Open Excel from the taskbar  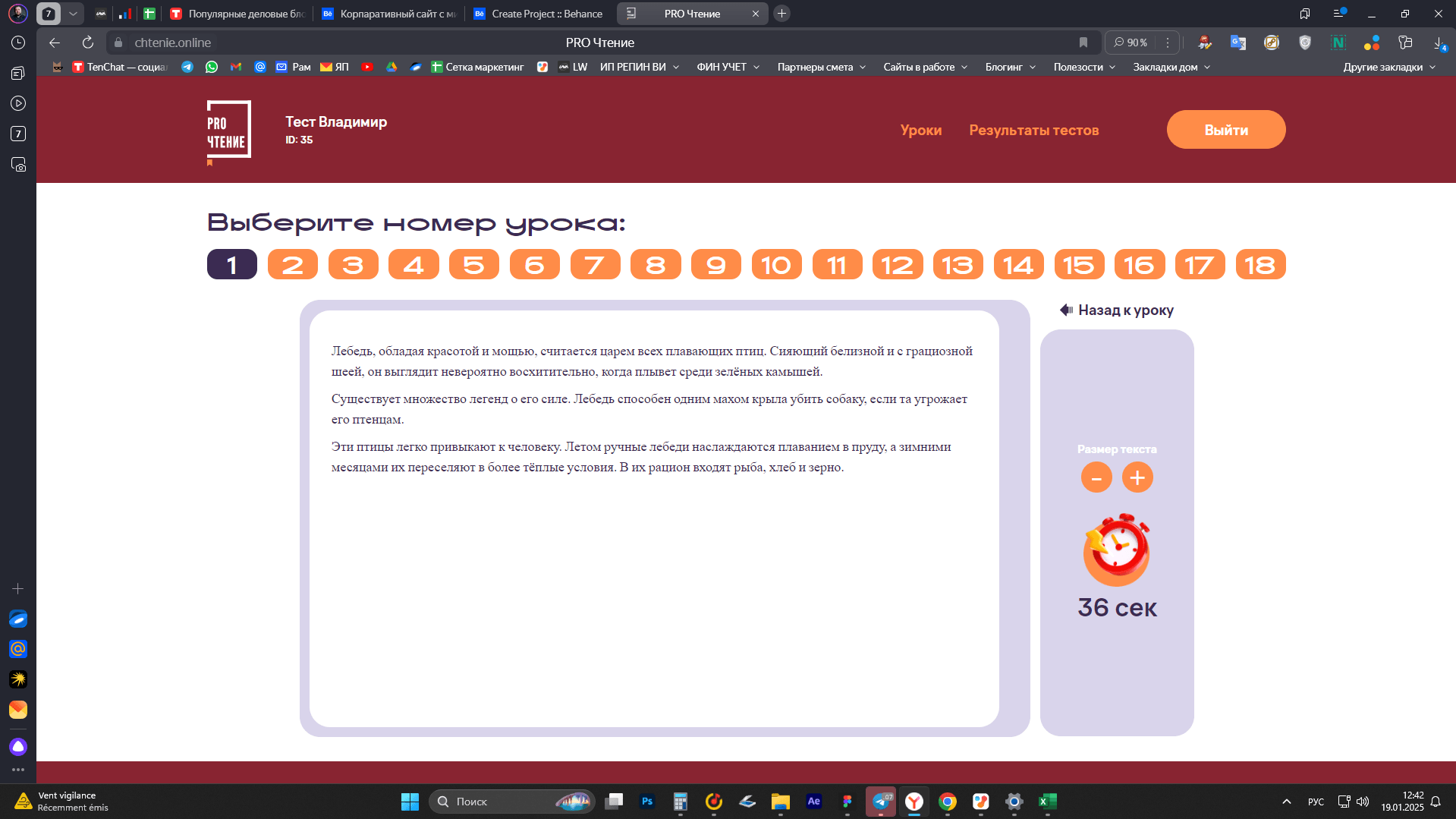coord(1048,802)
